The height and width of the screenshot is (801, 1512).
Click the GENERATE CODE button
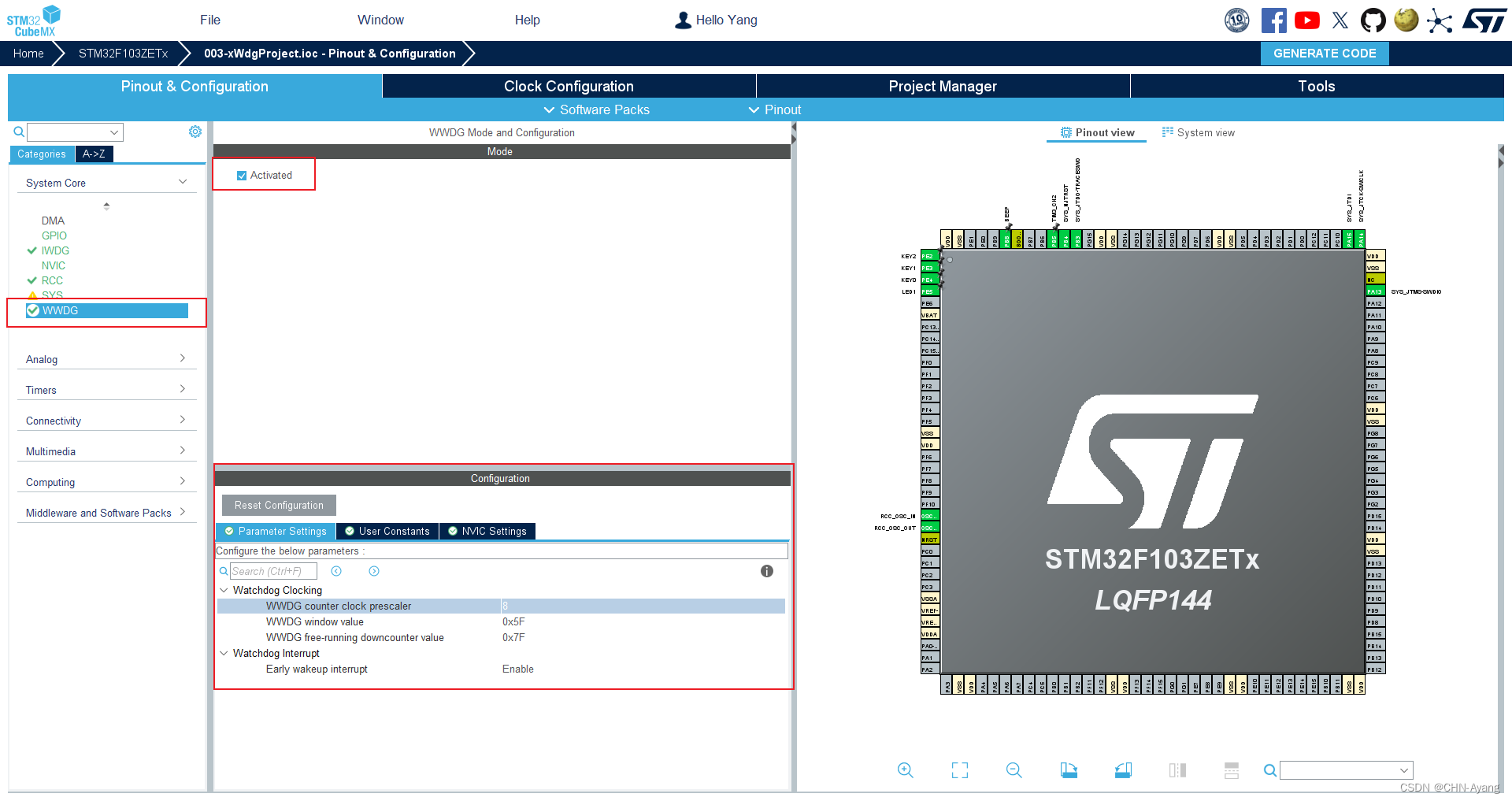(1325, 54)
